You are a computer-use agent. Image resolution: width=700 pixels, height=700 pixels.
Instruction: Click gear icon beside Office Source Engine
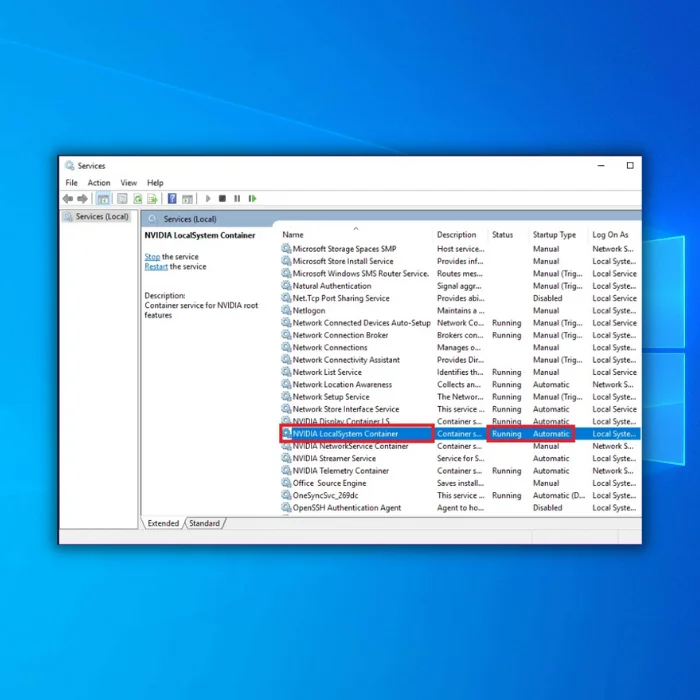pyautogui.click(x=286, y=483)
